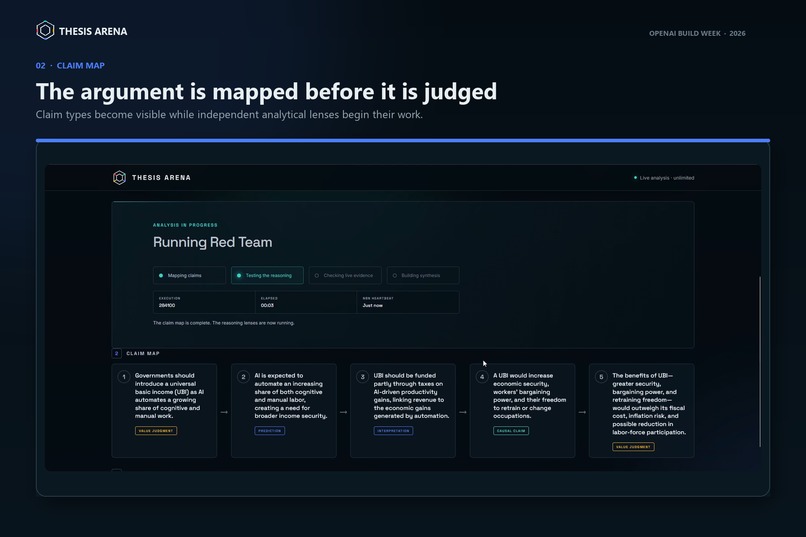806x537 pixels.
Task: Click the Value Judgment tag on claim card 1
Action: pos(156,431)
